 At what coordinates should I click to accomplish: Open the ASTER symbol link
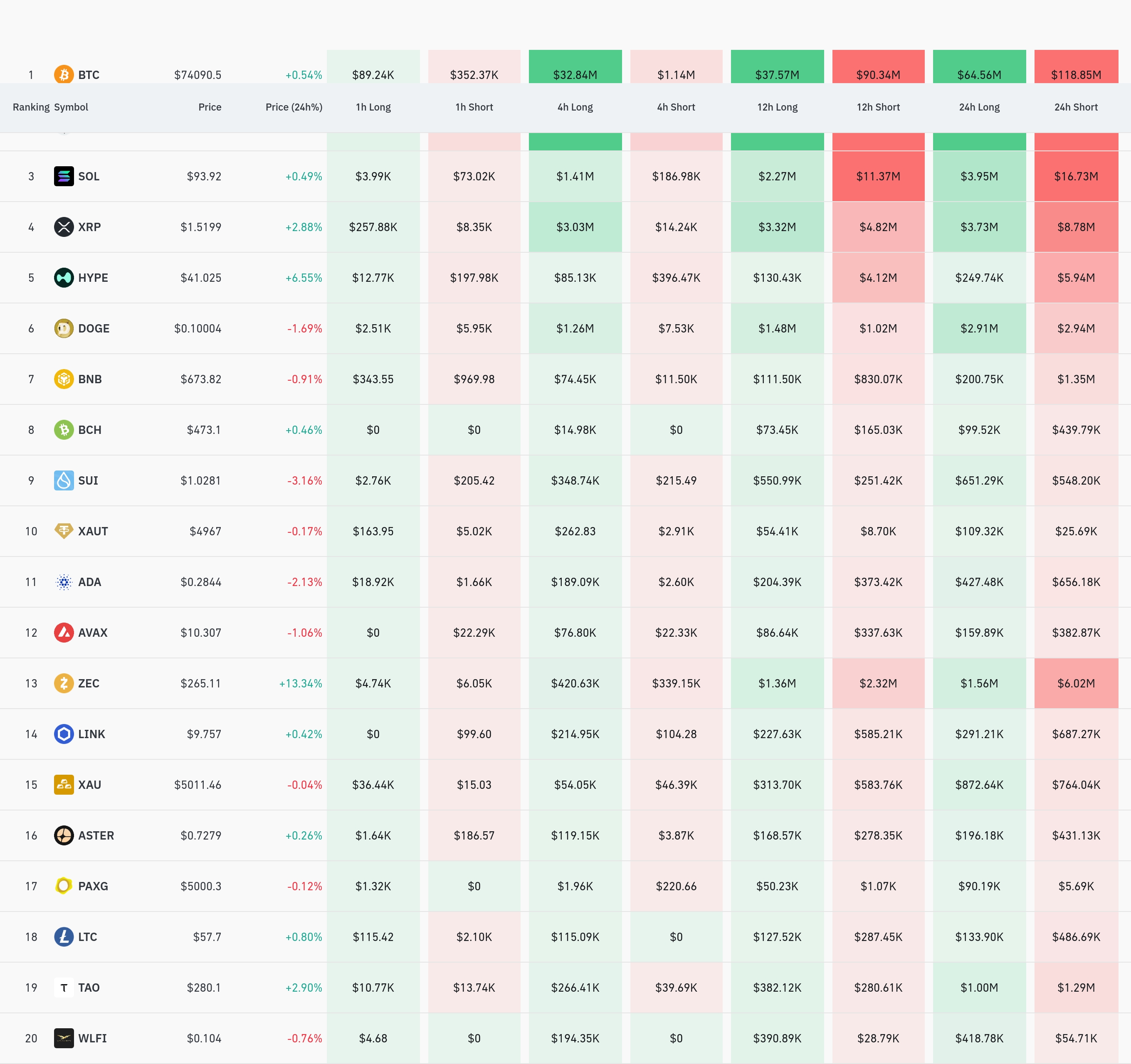click(96, 835)
